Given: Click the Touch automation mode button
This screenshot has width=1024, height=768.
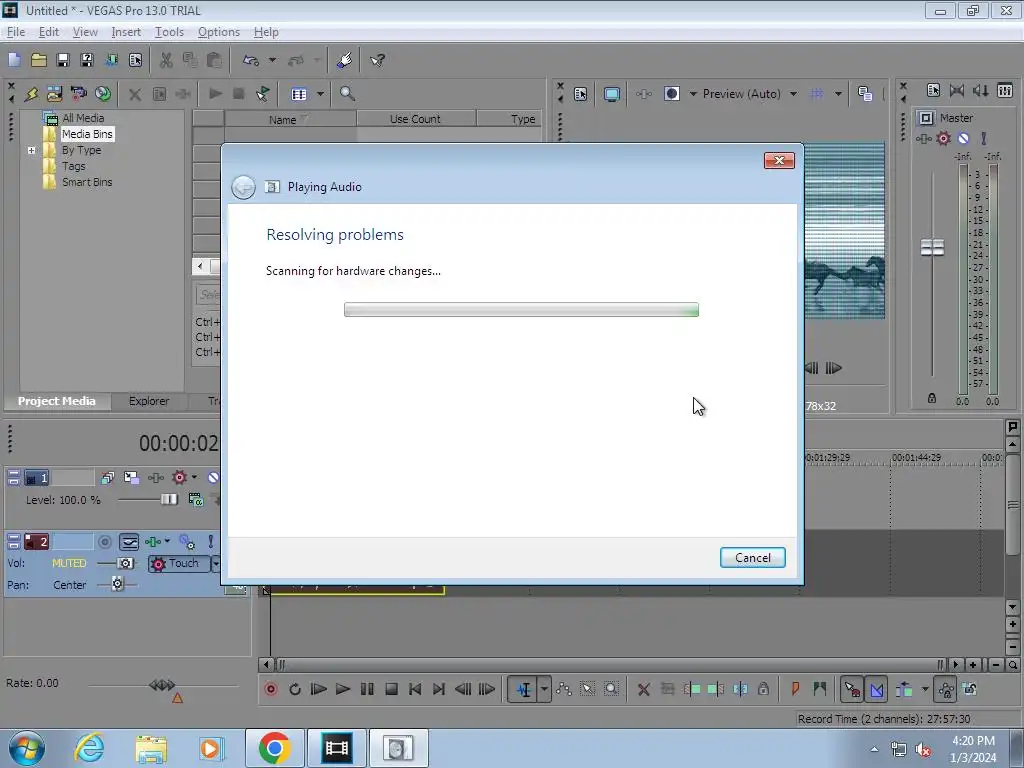Looking at the screenshot, I should [x=178, y=564].
